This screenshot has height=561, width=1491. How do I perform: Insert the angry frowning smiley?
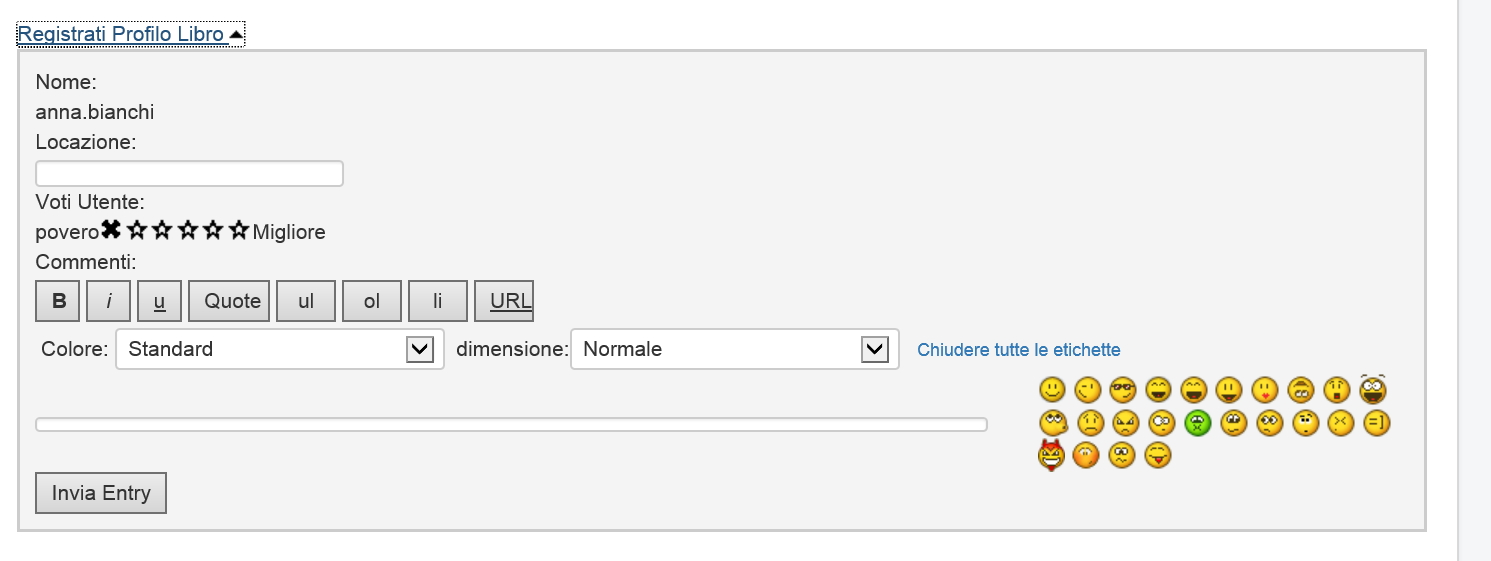(x=1125, y=423)
